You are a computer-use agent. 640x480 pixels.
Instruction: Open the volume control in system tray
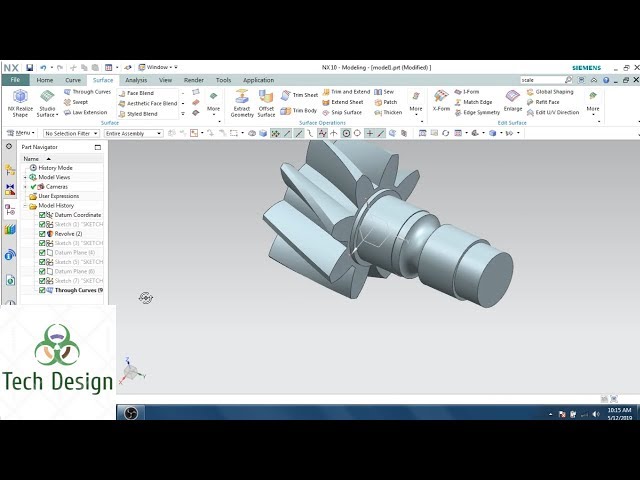tap(596, 414)
